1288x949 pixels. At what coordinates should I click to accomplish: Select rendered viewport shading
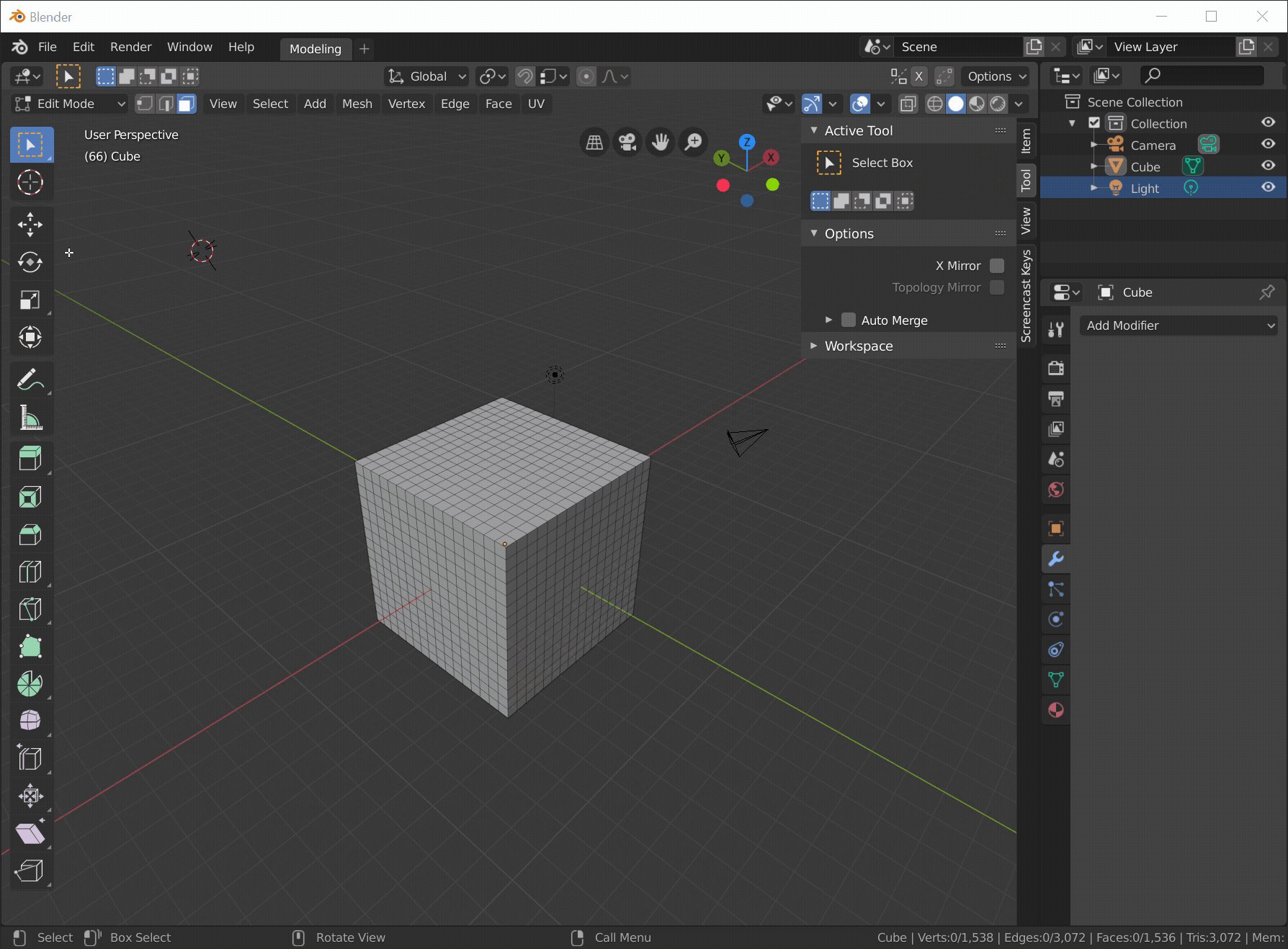click(998, 104)
